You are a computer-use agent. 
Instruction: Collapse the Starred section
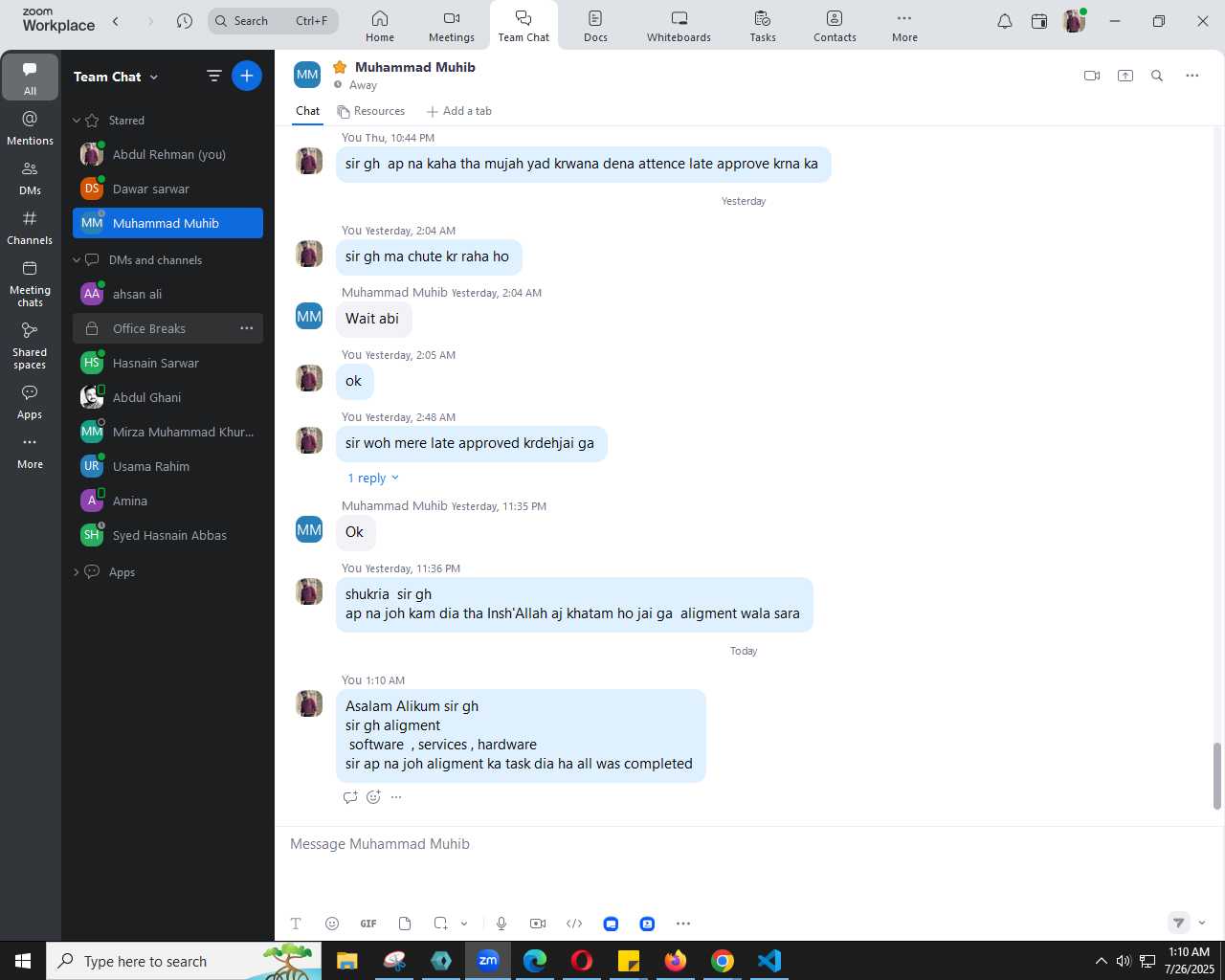tap(77, 121)
